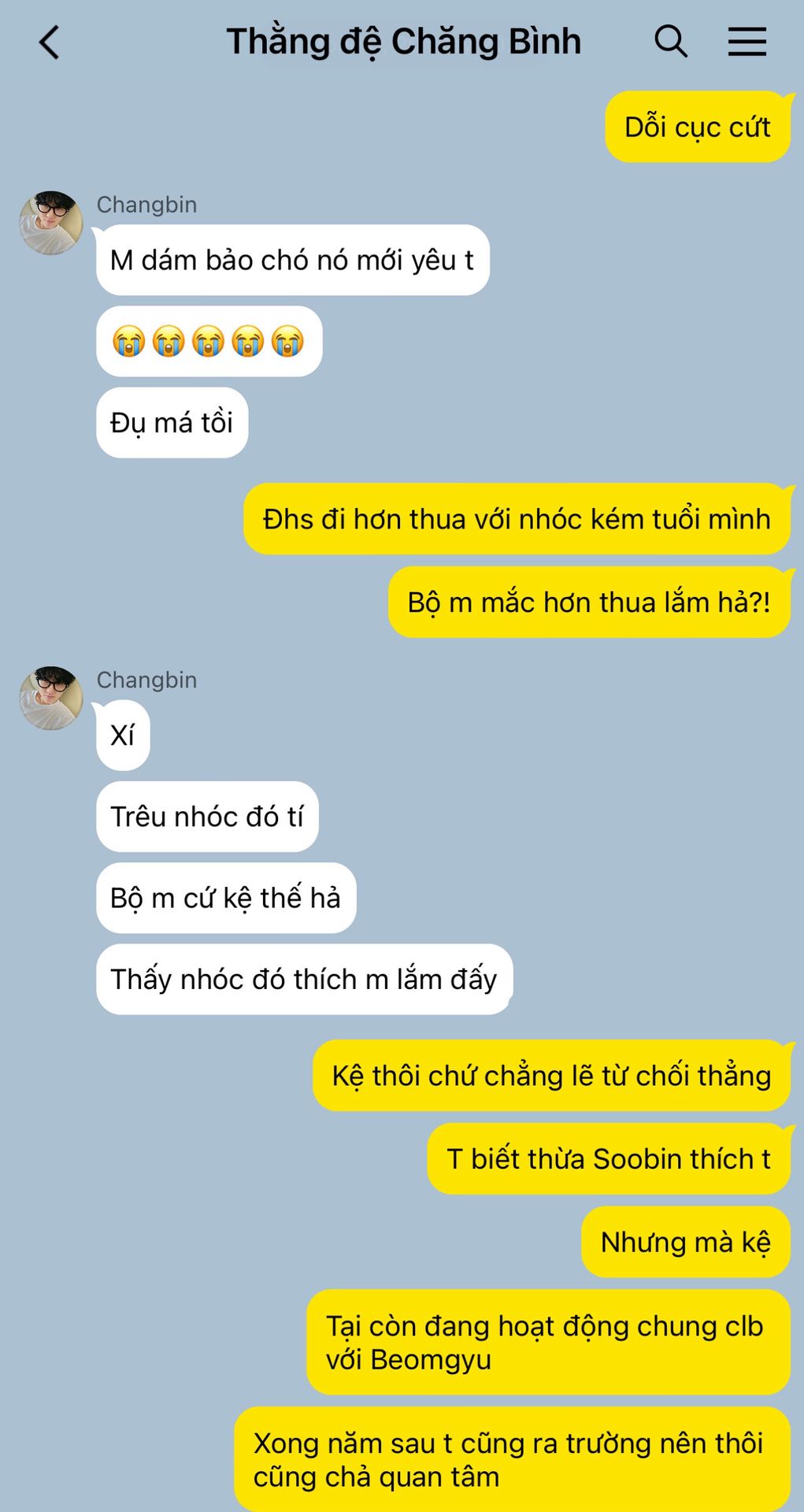Select the 'Trêu nhóc đó tí' message
The width and height of the screenshot is (804, 1512).
tap(207, 816)
